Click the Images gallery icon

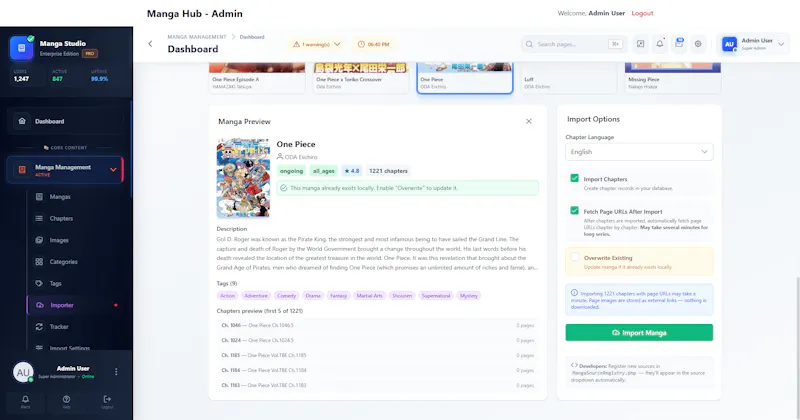point(39,240)
